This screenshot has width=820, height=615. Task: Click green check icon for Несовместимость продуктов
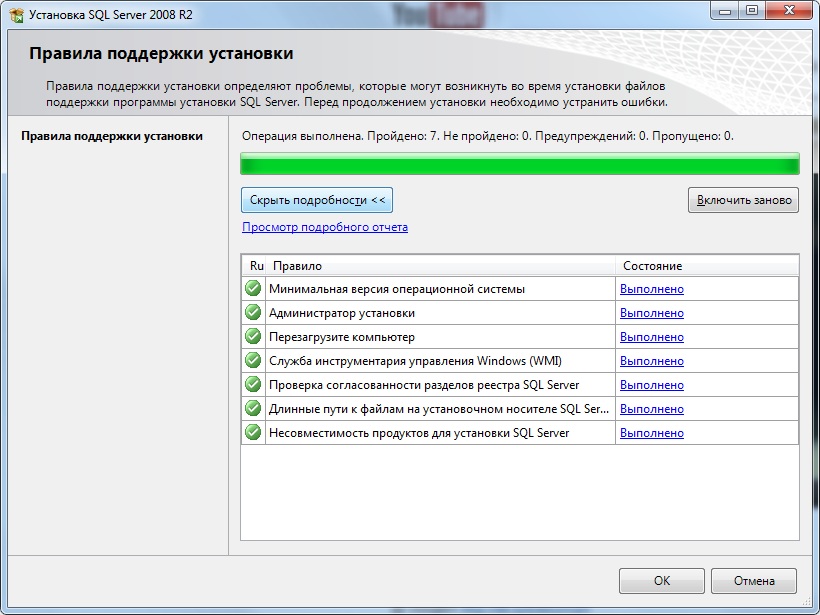tap(253, 432)
